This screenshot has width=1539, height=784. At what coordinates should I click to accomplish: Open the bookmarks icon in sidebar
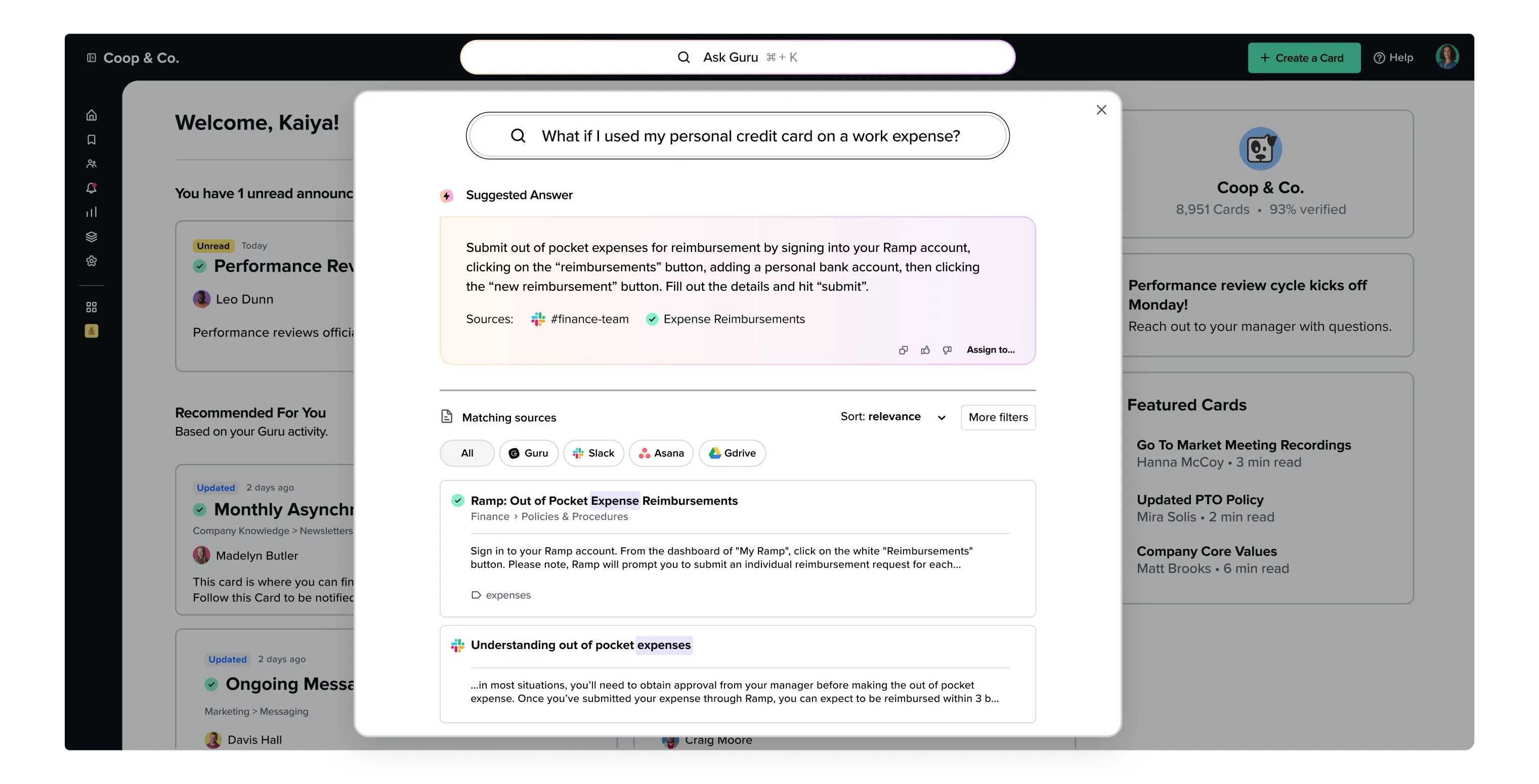pos(92,140)
